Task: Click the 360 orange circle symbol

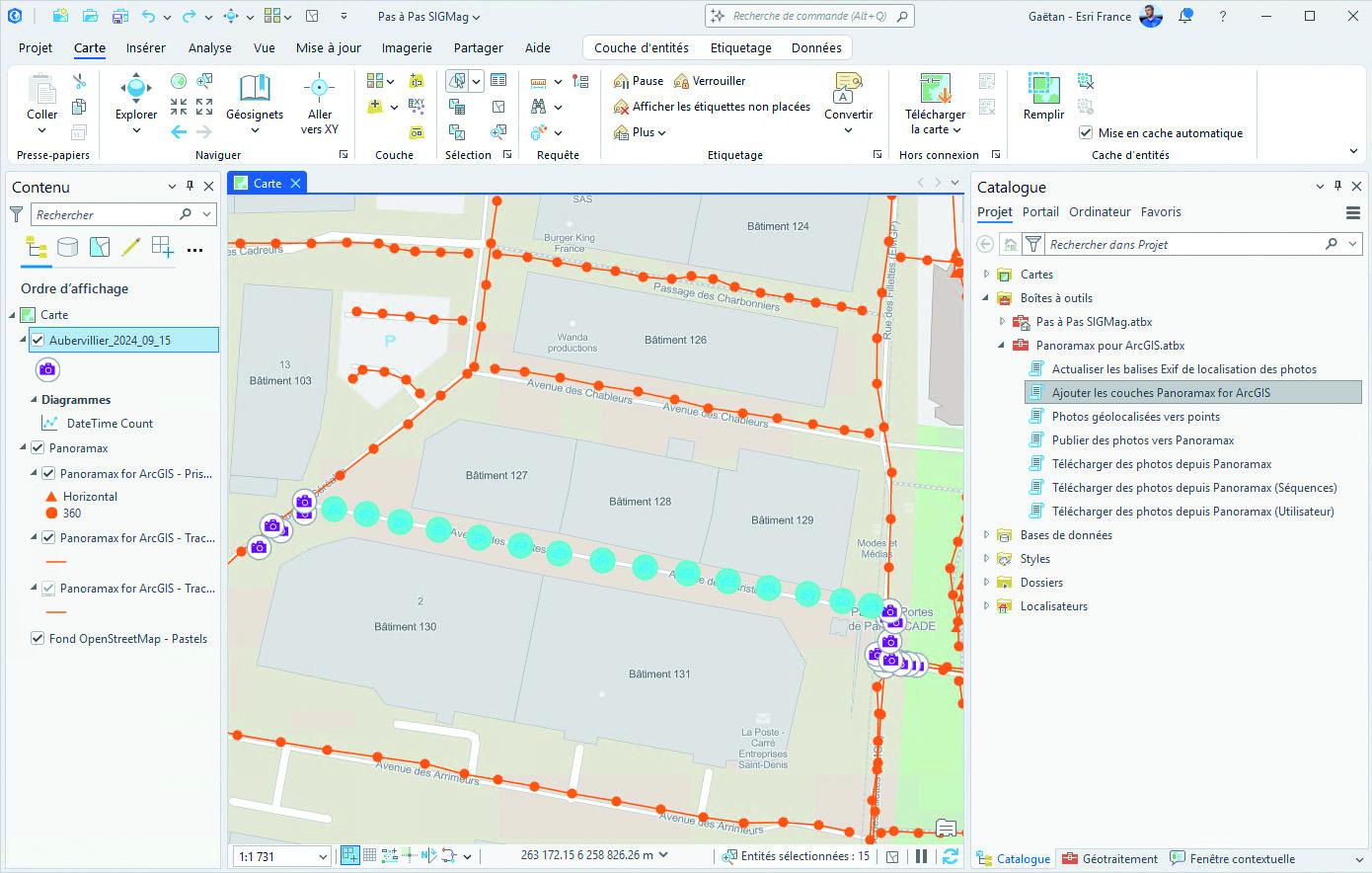Action: [51, 514]
